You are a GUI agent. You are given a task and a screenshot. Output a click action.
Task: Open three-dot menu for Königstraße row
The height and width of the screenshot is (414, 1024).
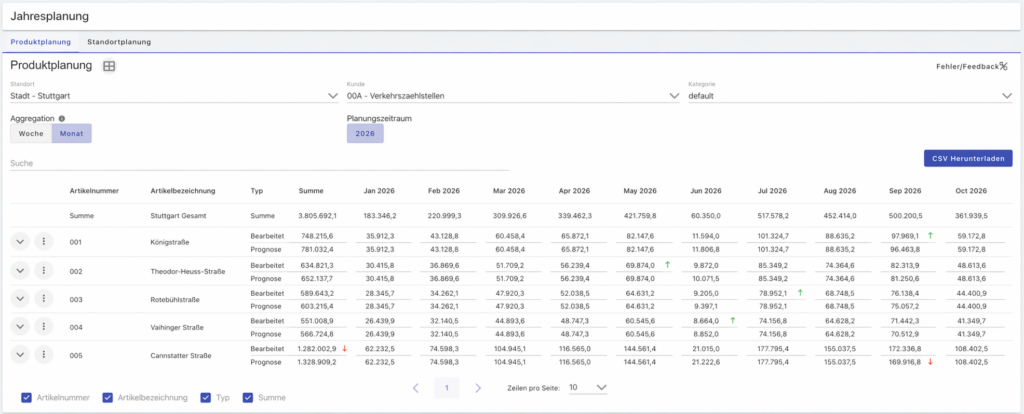(x=42, y=241)
